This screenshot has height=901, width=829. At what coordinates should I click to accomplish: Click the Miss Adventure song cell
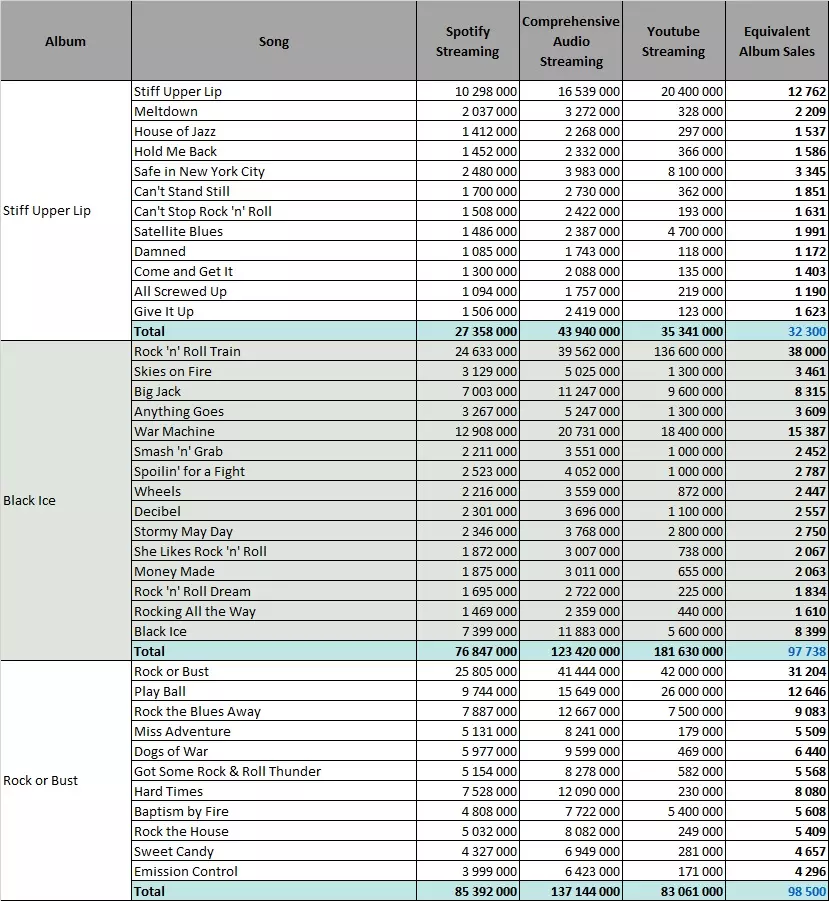pos(273,731)
